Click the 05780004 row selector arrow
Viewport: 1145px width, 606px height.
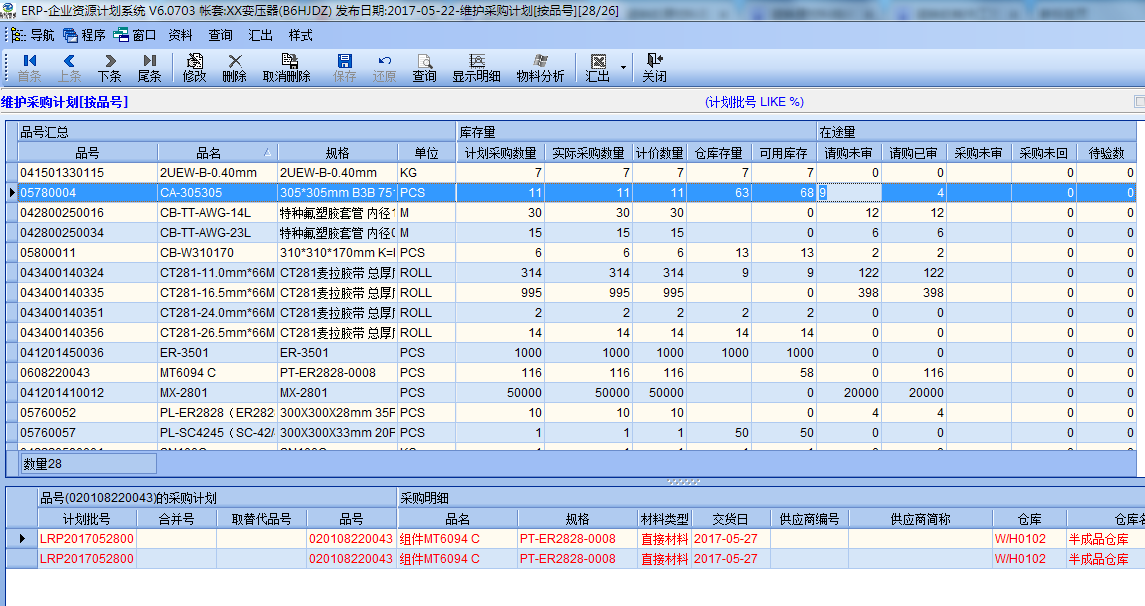pos(12,193)
